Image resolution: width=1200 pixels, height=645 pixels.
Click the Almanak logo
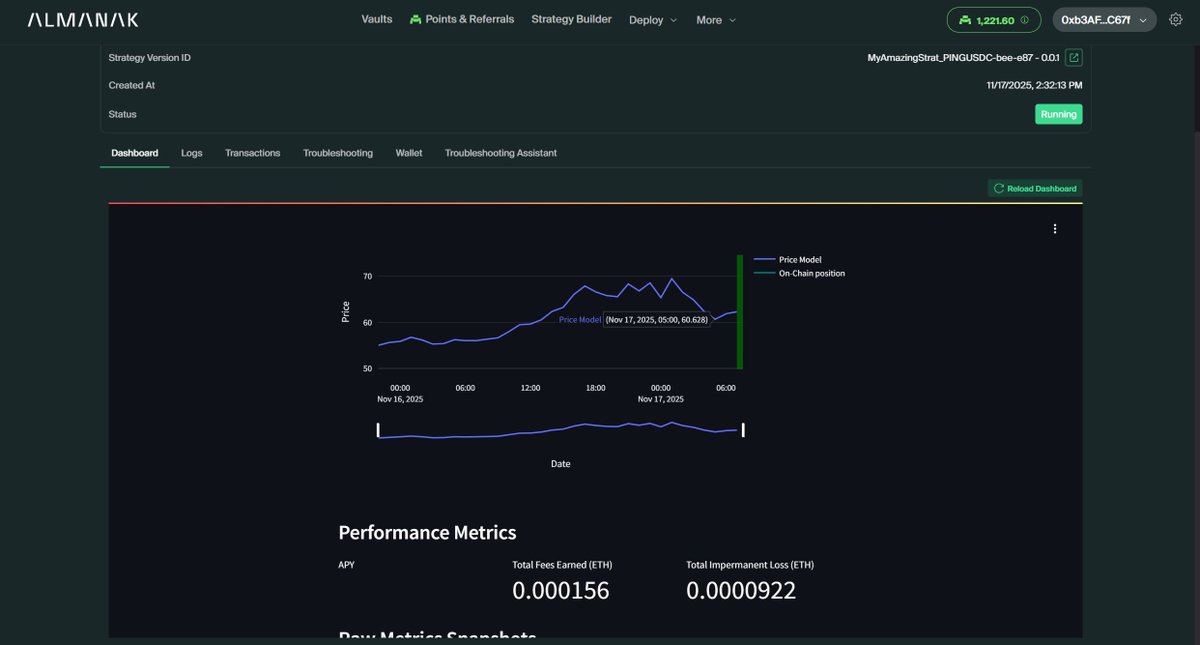click(x=84, y=18)
